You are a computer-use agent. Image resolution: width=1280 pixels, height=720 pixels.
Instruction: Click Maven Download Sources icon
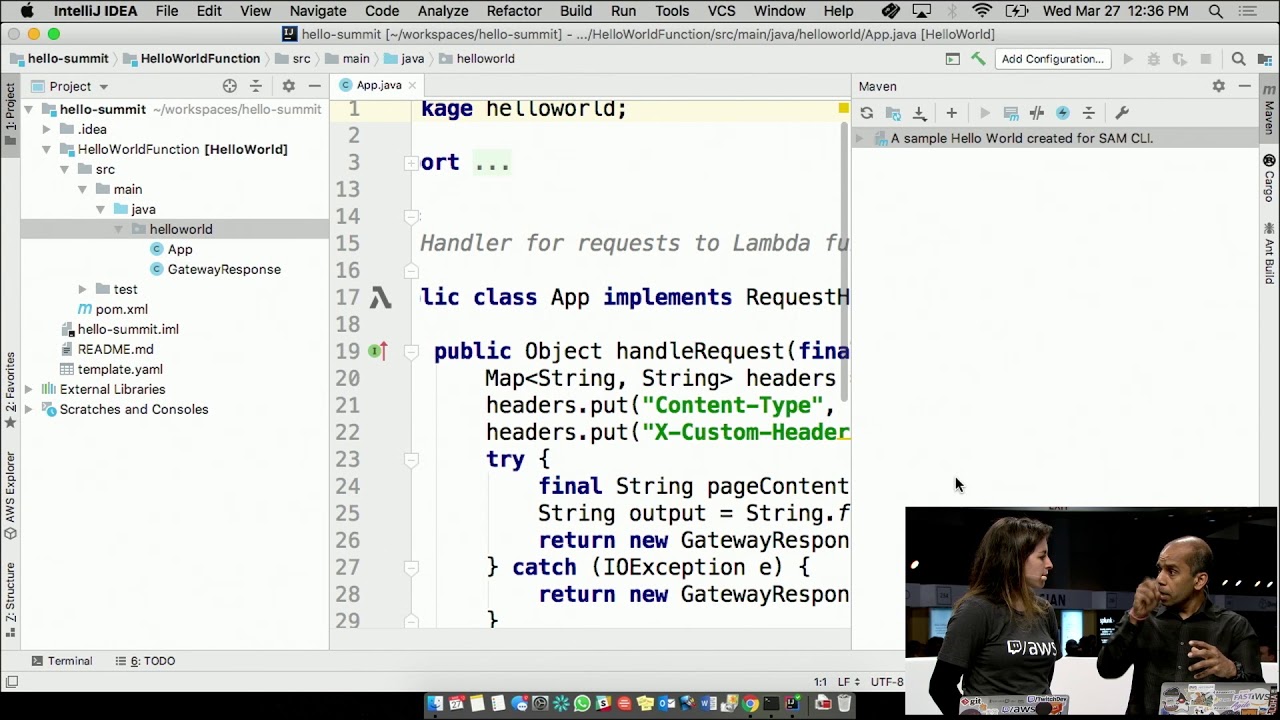click(x=920, y=113)
